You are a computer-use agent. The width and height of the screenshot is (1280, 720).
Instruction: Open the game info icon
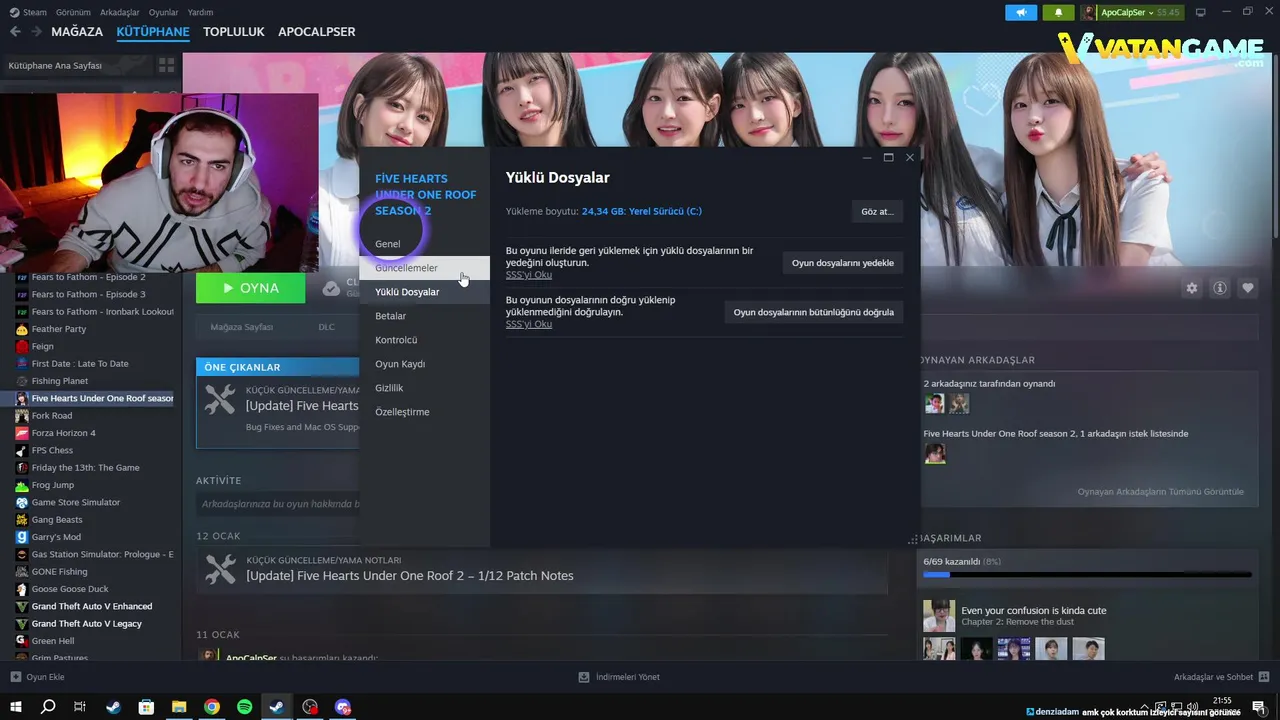click(x=1220, y=288)
